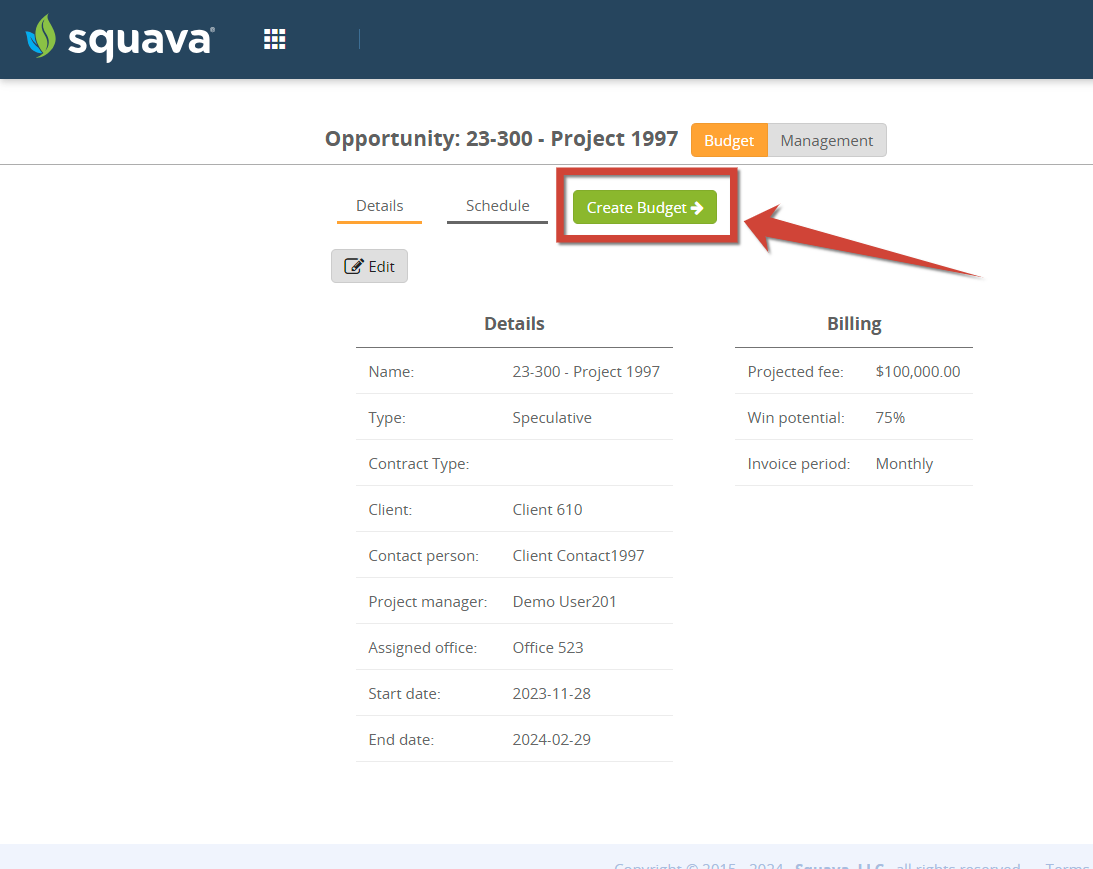Image resolution: width=1093 pixels, height=869 pixels.
Task: Select the "Speculative" type value
Action: tap(552, 417)
